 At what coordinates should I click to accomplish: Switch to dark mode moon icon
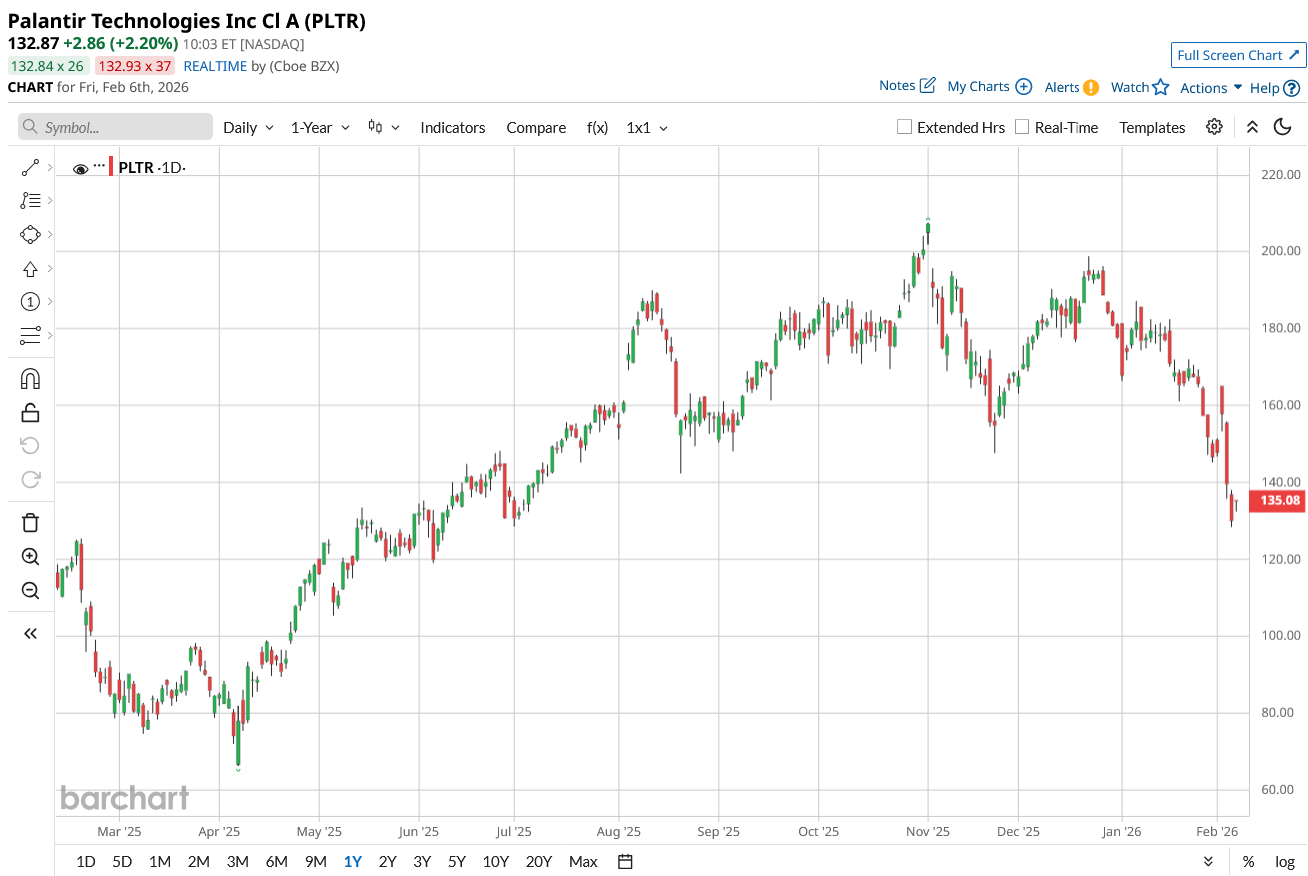pyautogui.click(x=1282, y=127)
